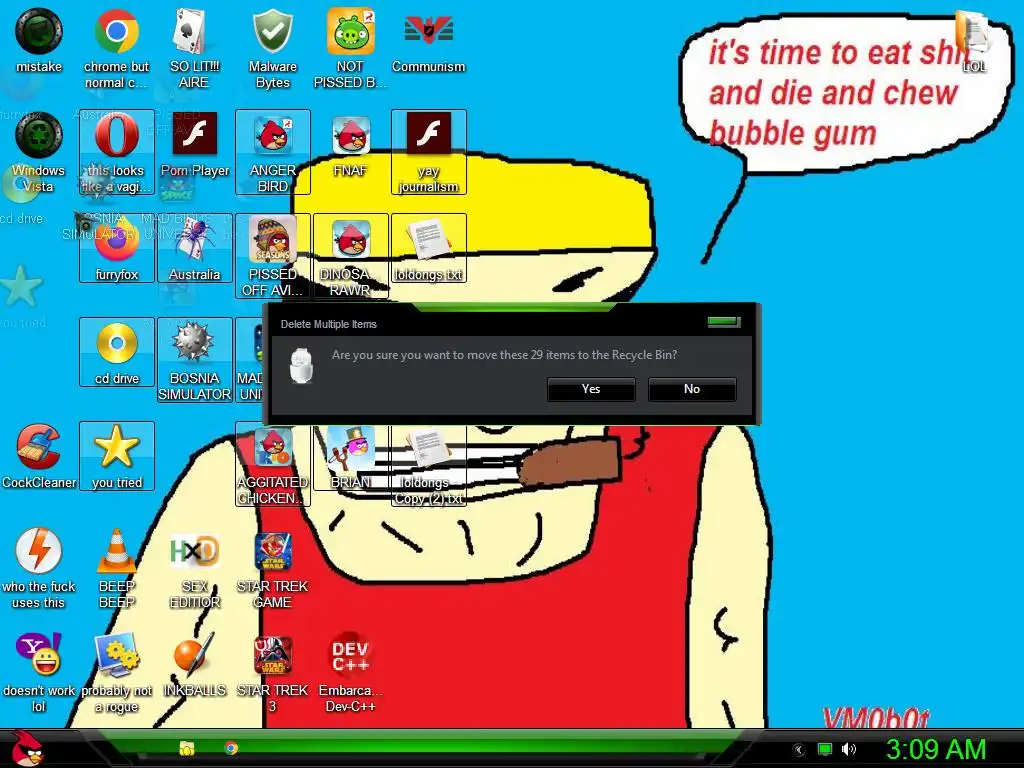Select the yellow 'cd drive' disc icon
1024x768 pixels.
116,353
